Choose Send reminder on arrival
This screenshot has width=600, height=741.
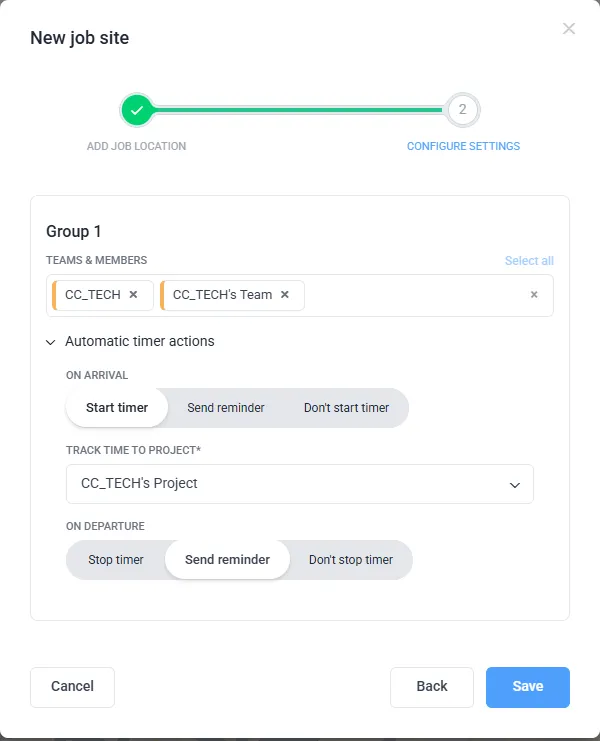(226, 408)
